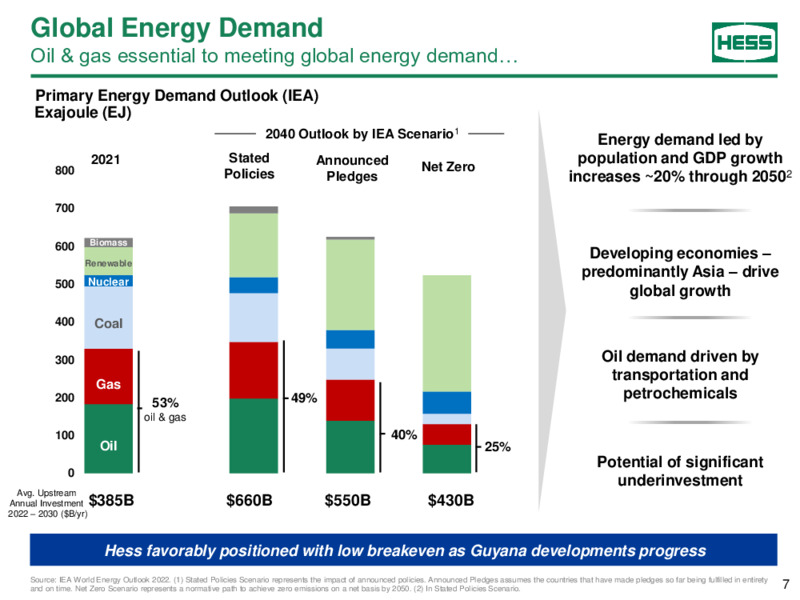The width and height of the screenshot is (800, 600).
Task: Click the '200' y-axis tick label
Action: (x=65, y=397)
